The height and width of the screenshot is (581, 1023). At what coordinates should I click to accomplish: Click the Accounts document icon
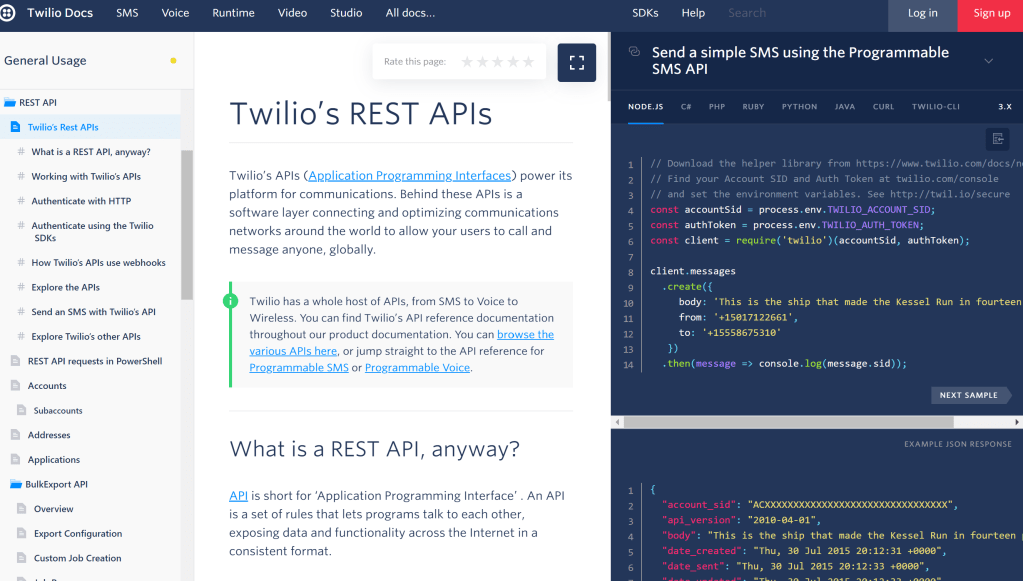click(15, 386)
